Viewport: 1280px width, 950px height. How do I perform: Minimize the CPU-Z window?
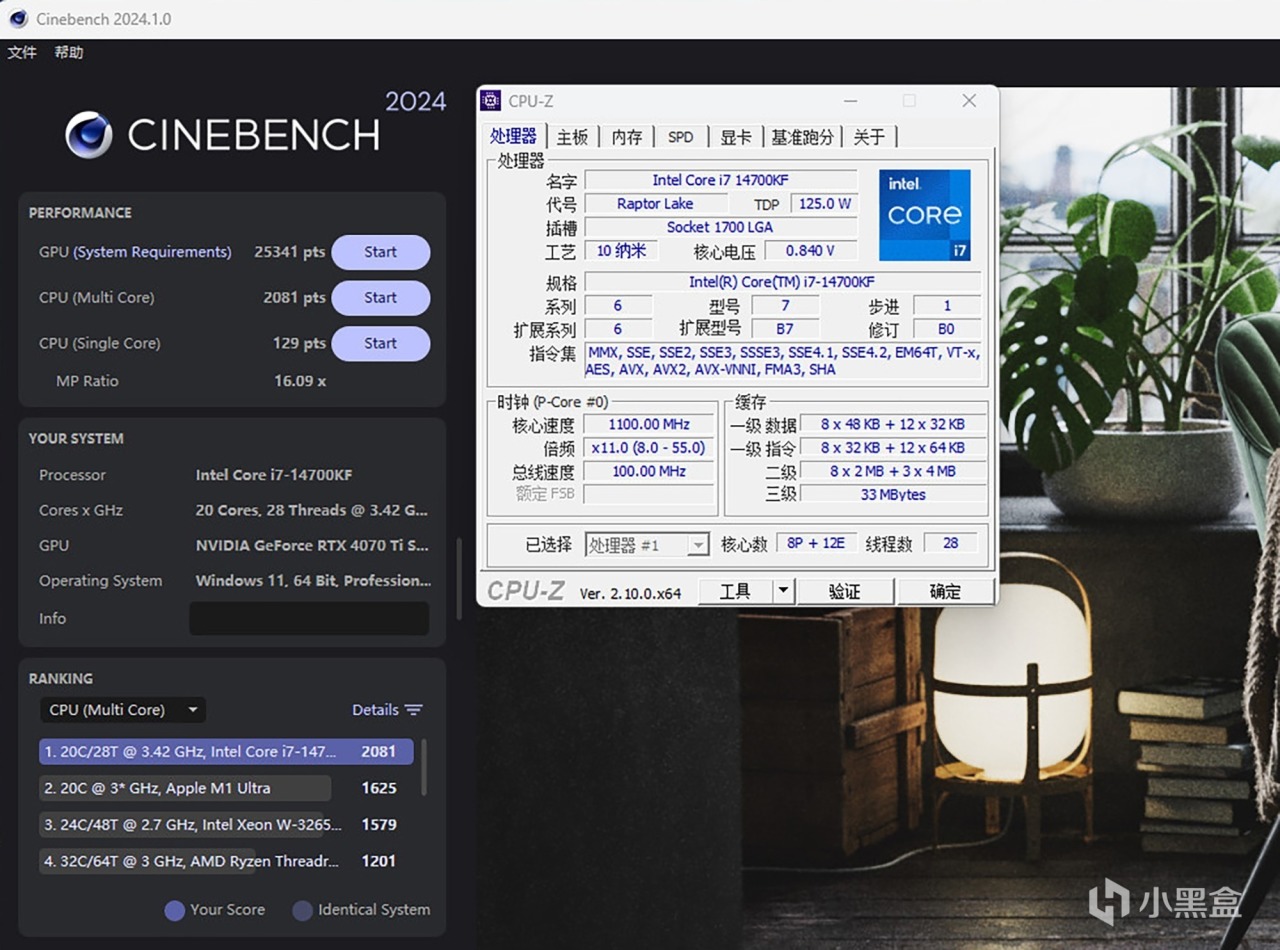point(850,101)
